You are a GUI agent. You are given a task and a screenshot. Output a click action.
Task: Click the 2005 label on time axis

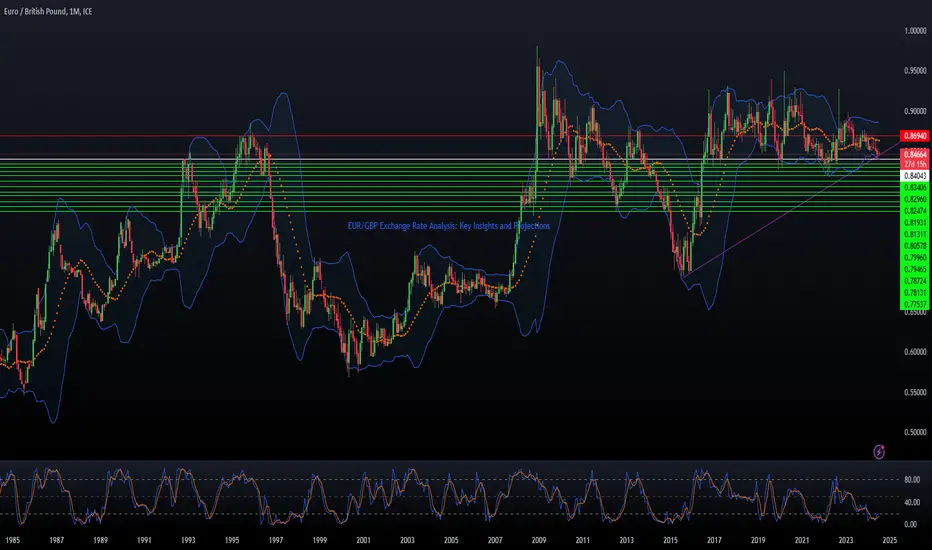(x=451, y=540)
